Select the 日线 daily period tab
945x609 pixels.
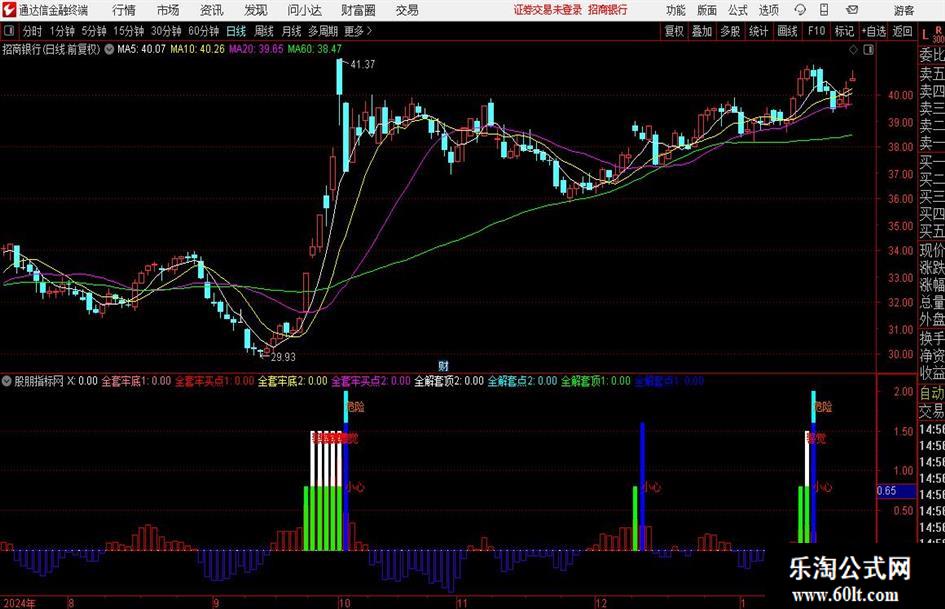pos(236,31)
